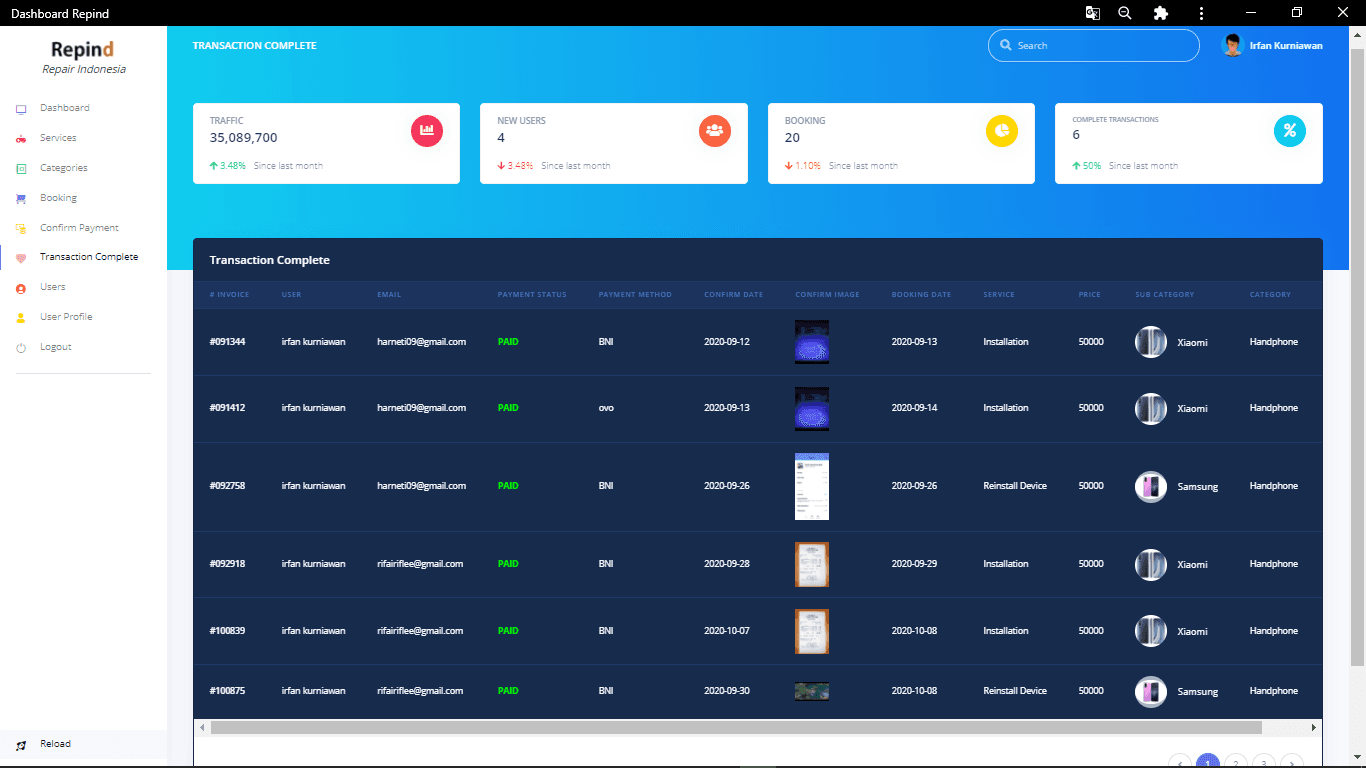Select Services from the sidebar
The width and height of the screenshot is (1366, 768).
coord(58,138)
